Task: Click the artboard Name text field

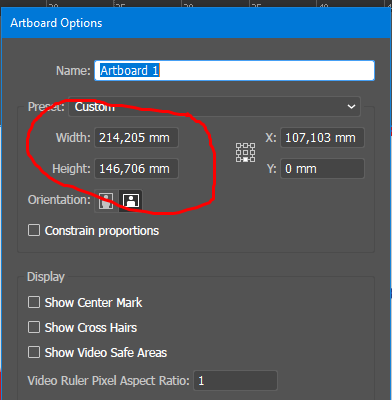Action: (234, 70)
